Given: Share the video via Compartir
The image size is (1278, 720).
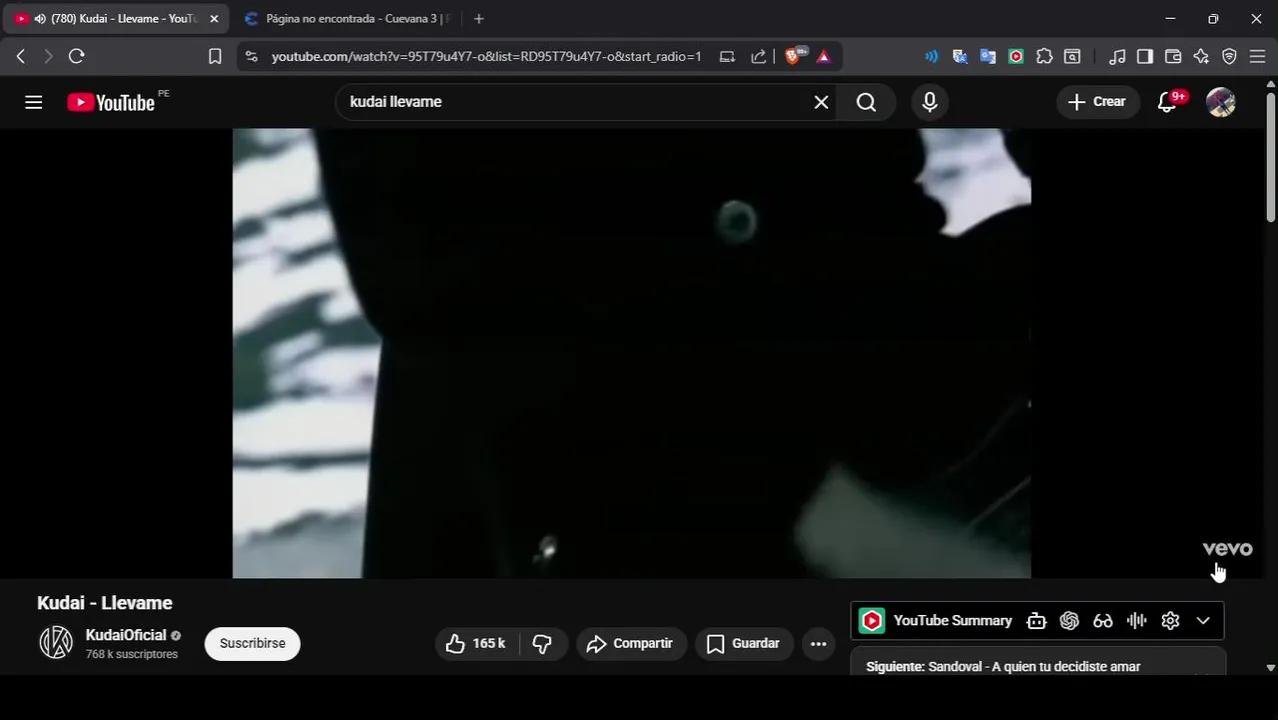Looking at the screenshot, I should pos(631,644).
